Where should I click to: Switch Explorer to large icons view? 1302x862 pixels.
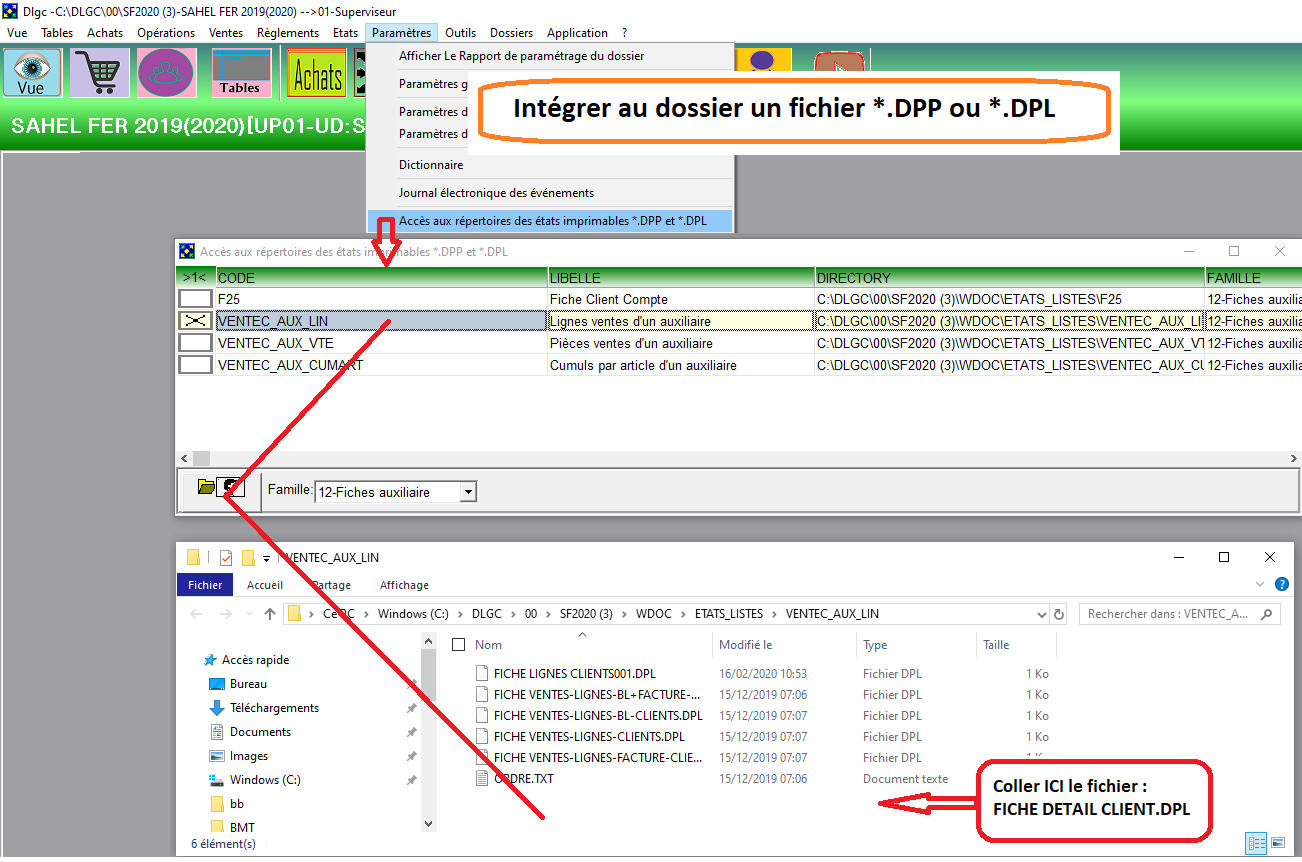tap(1279, 843)
